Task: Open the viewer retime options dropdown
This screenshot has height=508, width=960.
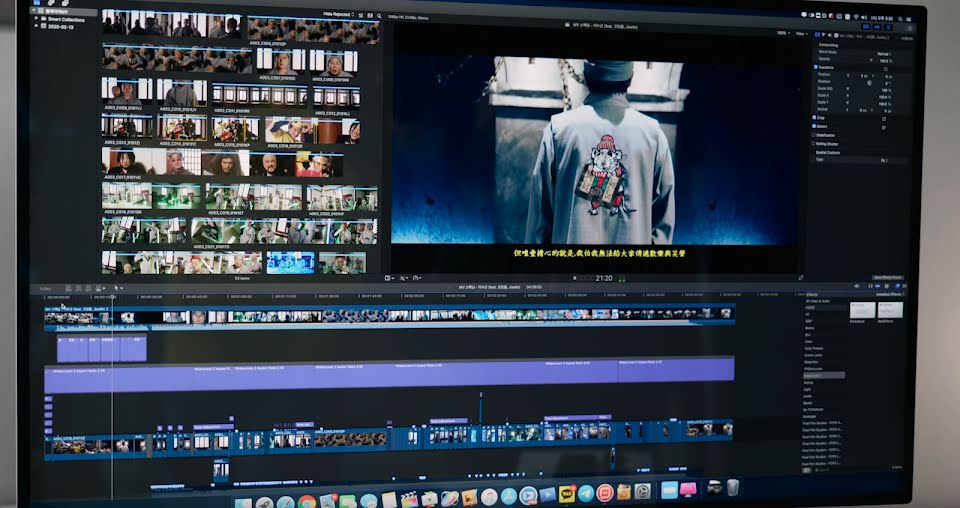Action: point(416,278)
